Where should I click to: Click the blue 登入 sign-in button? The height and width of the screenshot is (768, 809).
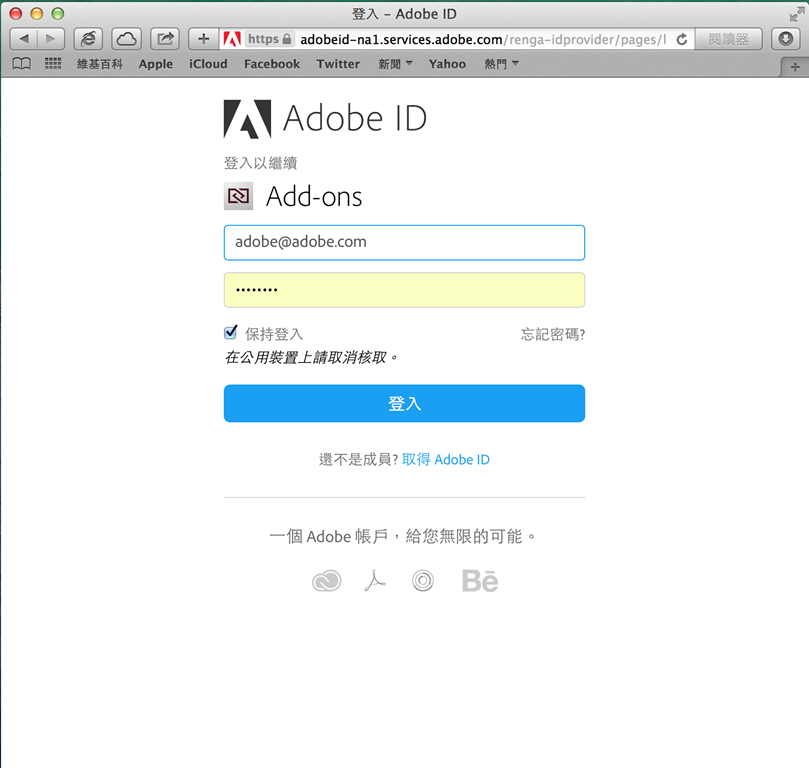[x=404, y=403]
